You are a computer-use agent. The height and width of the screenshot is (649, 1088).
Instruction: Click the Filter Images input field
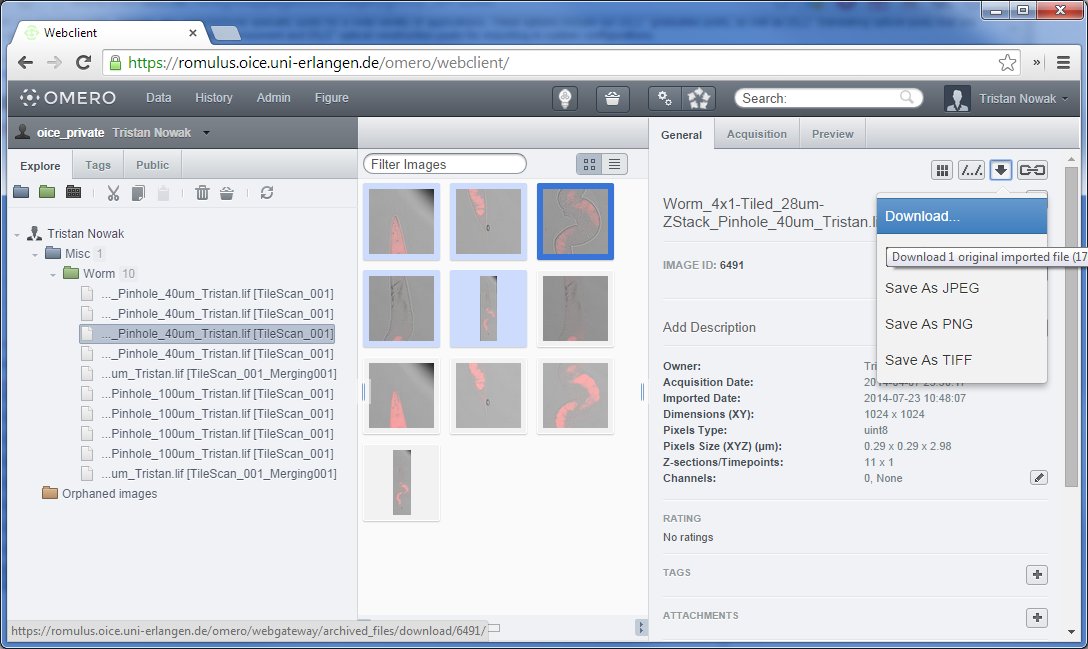(x=445, y=164)
